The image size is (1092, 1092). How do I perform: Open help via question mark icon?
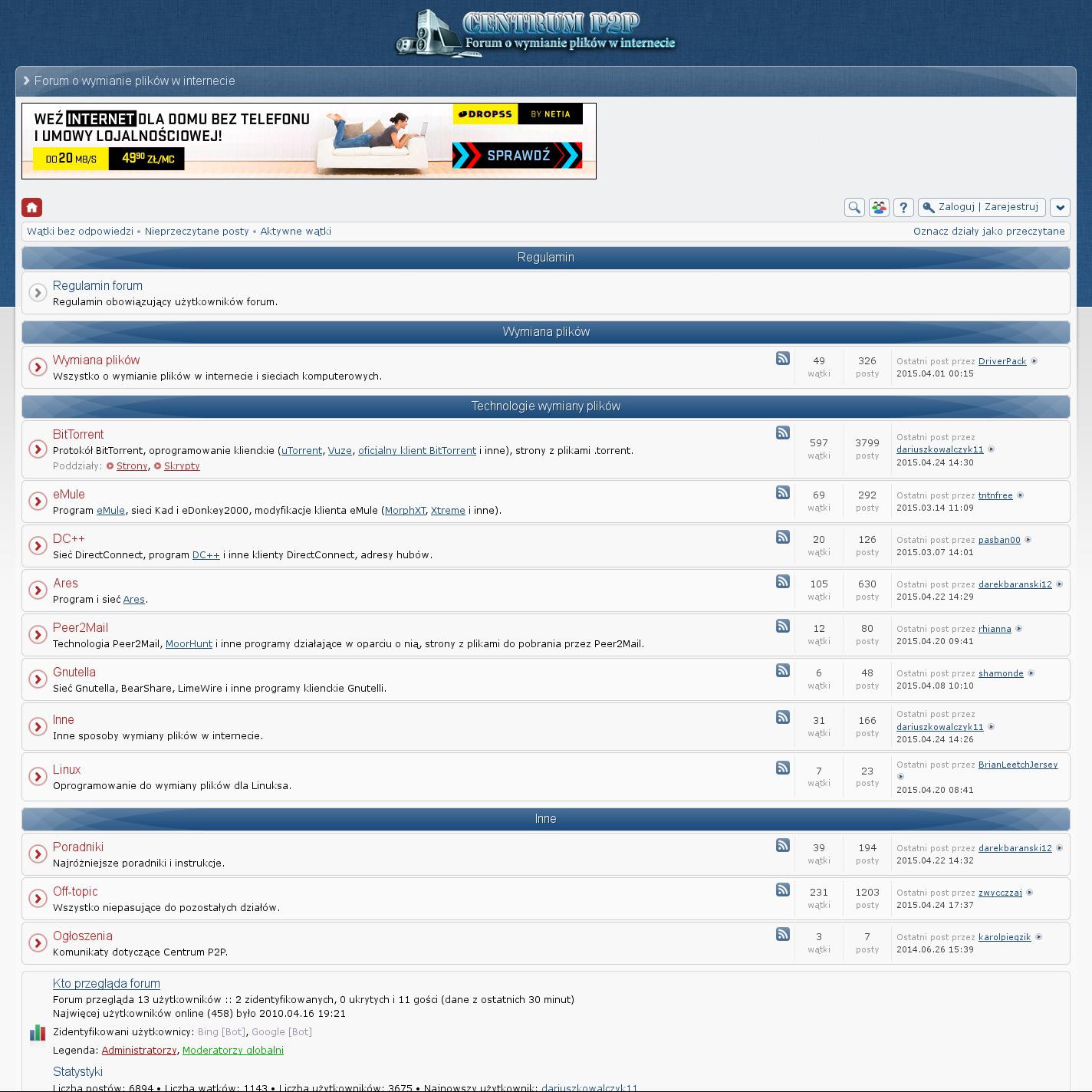tap(903, 207)
